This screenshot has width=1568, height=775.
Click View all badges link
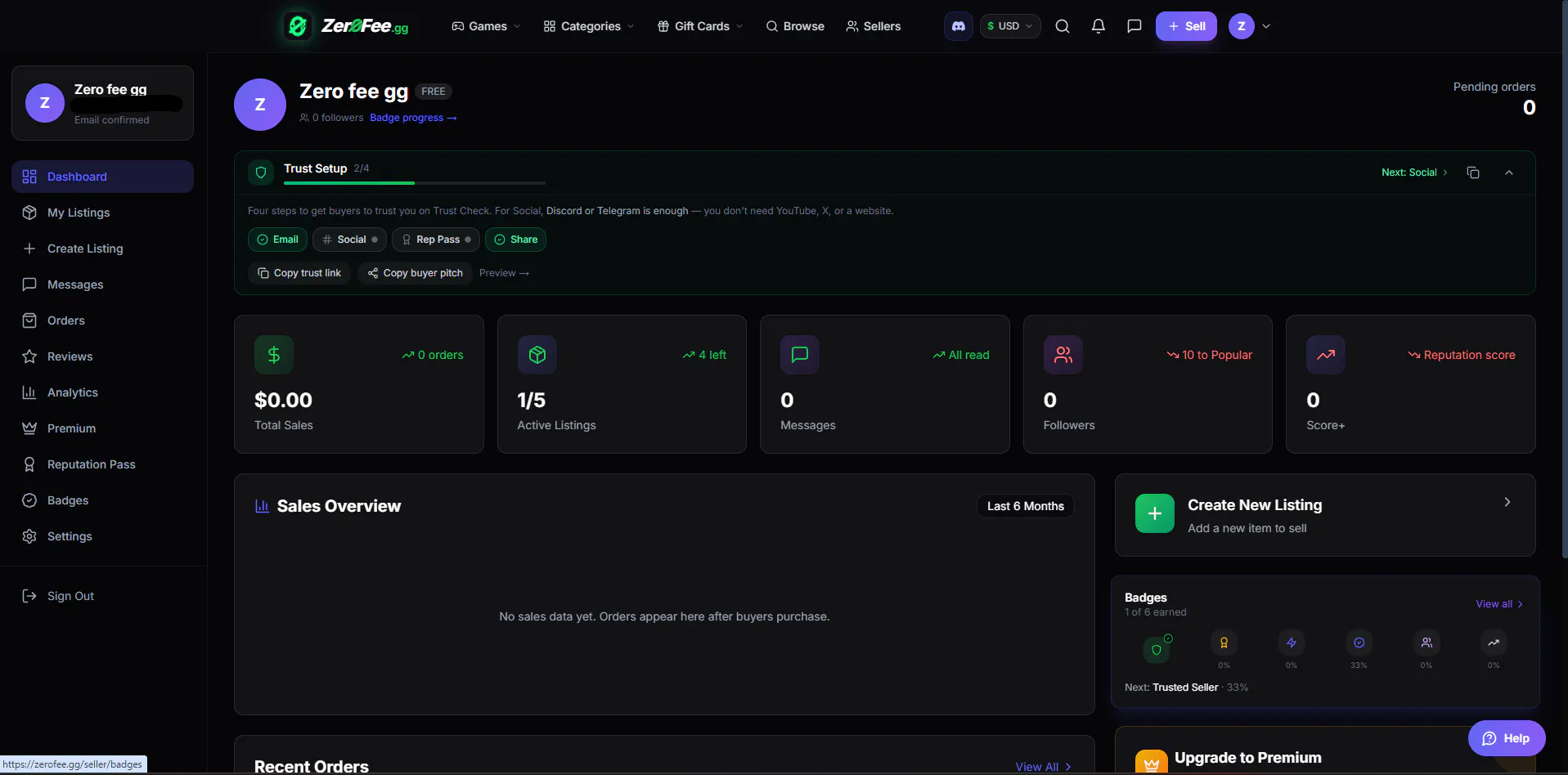click(1499, 604)
